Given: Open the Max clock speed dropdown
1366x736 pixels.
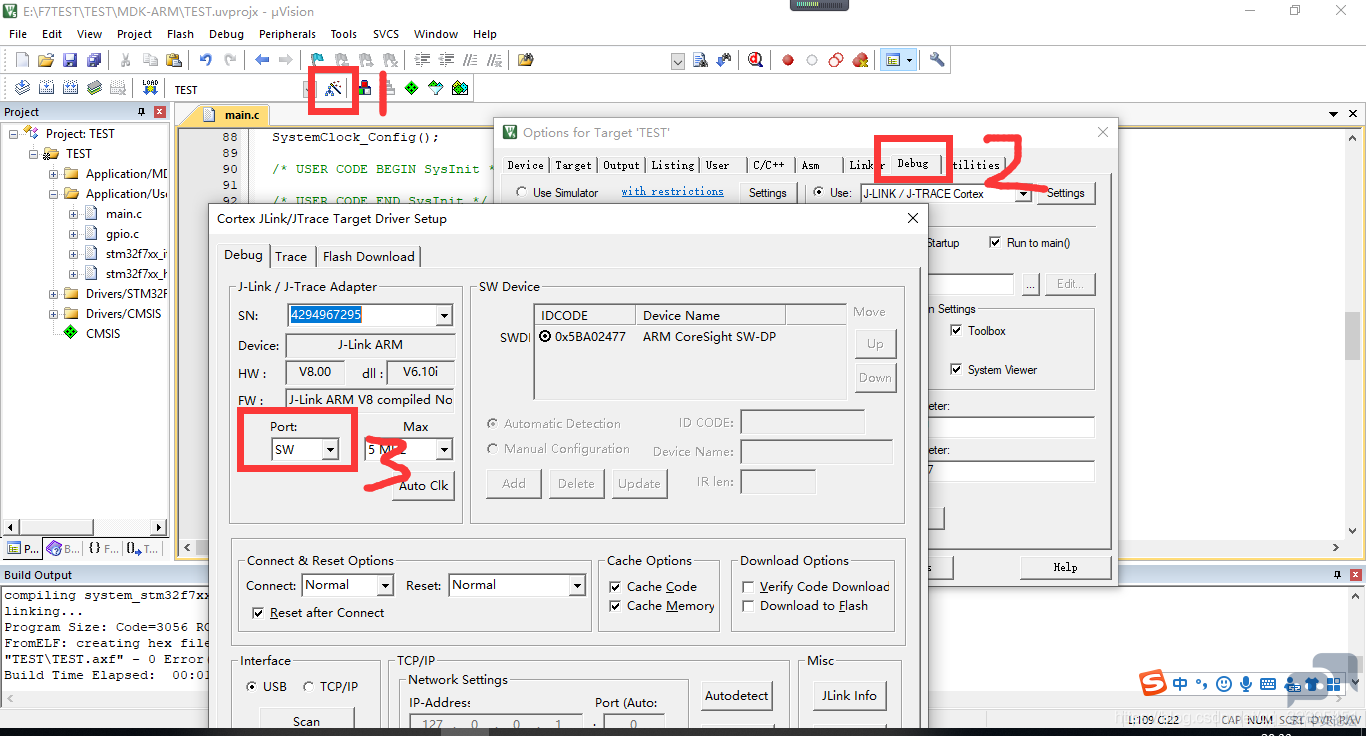Looking at the screenshot, I should click(x=444, y=450).
